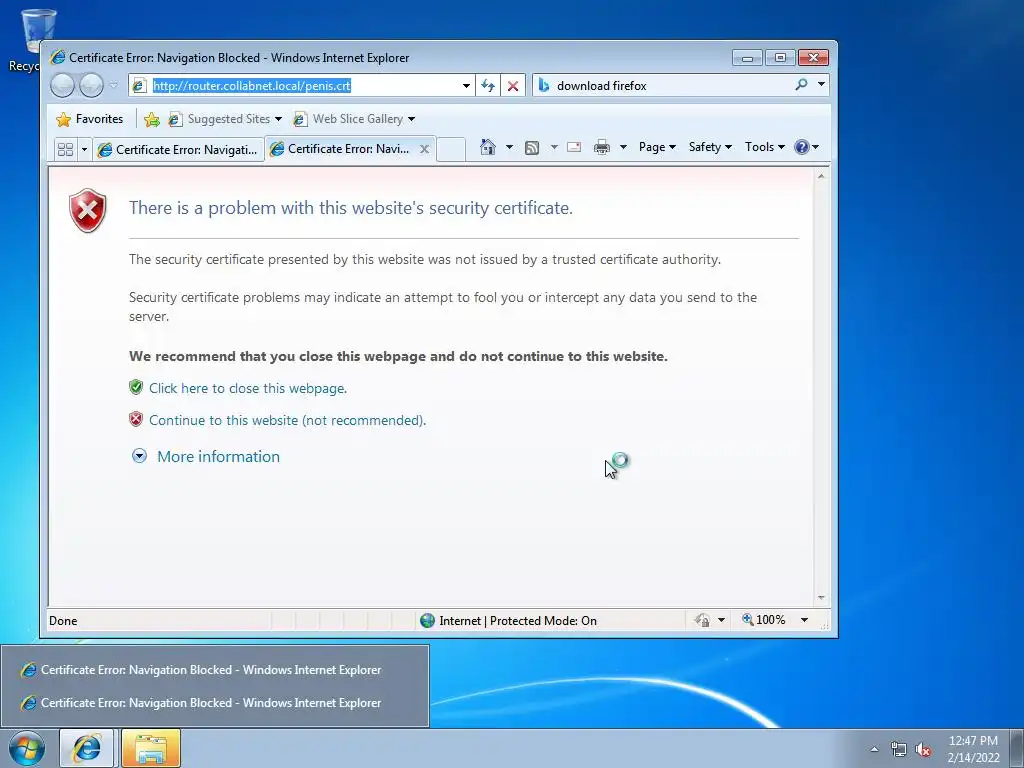This screenshot has width=1024, height=768.
Task: Click the Home page icon
Action: (x=488, y=147)
